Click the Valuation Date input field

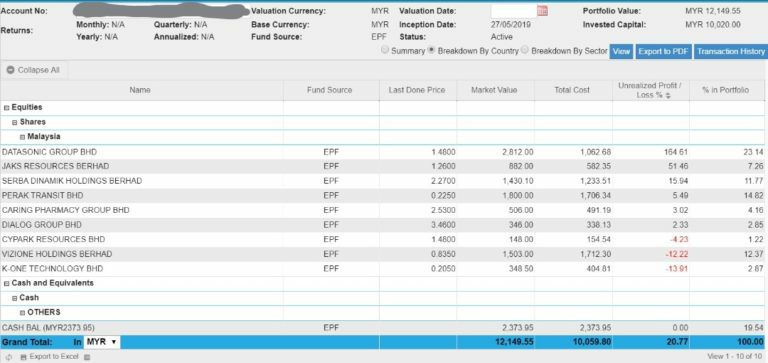(514, 11)
